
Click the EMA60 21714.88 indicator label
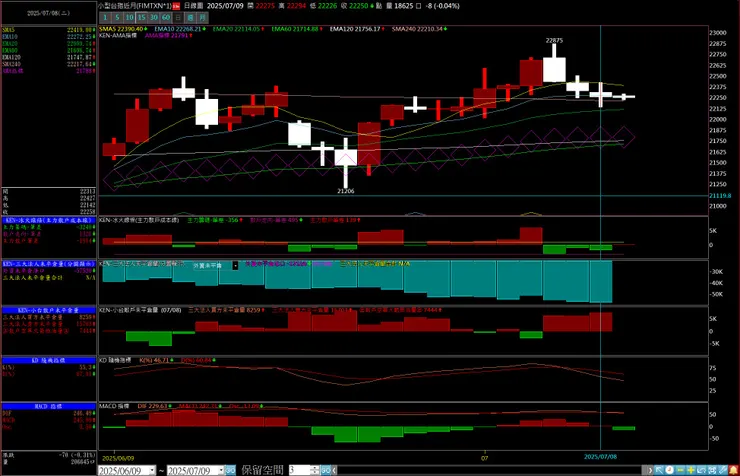297,29
